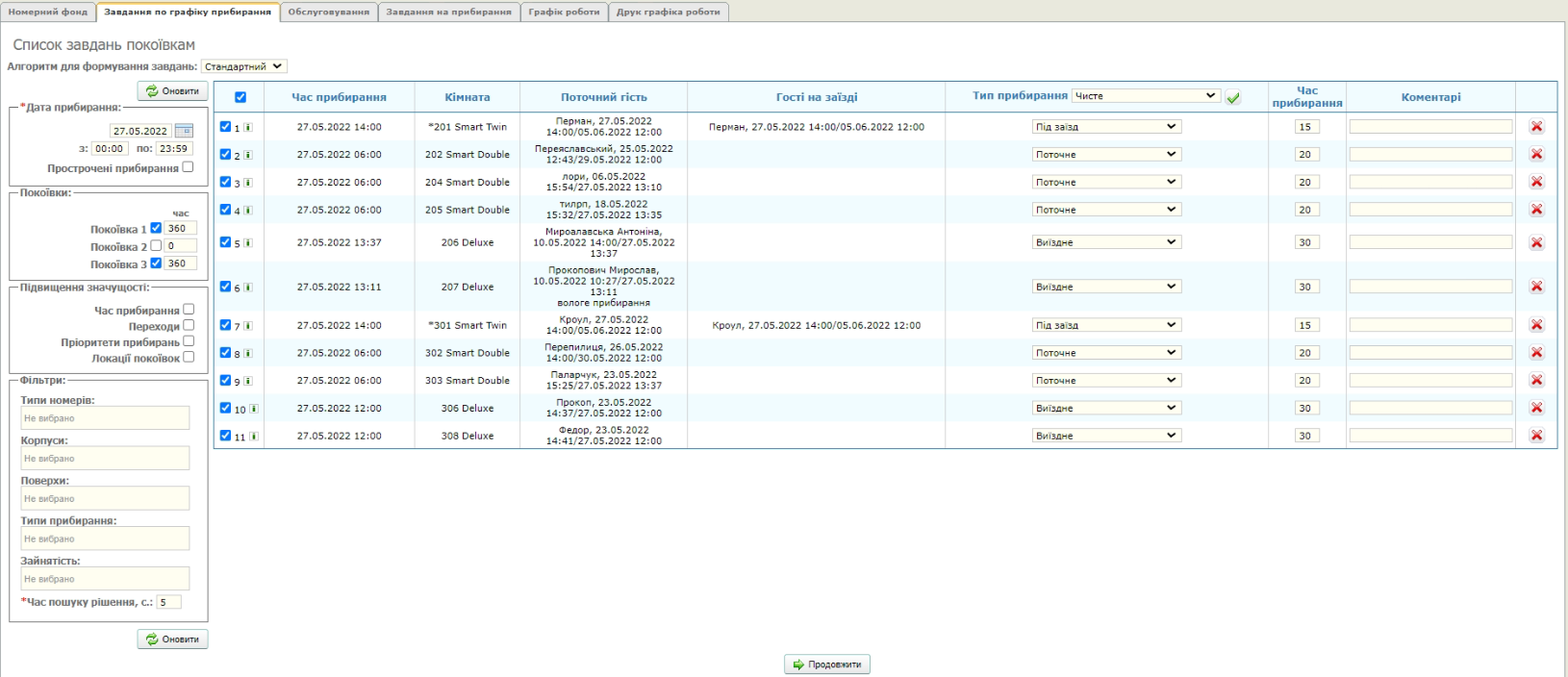Check the Прострочені прибирання option

coord(188,167)
